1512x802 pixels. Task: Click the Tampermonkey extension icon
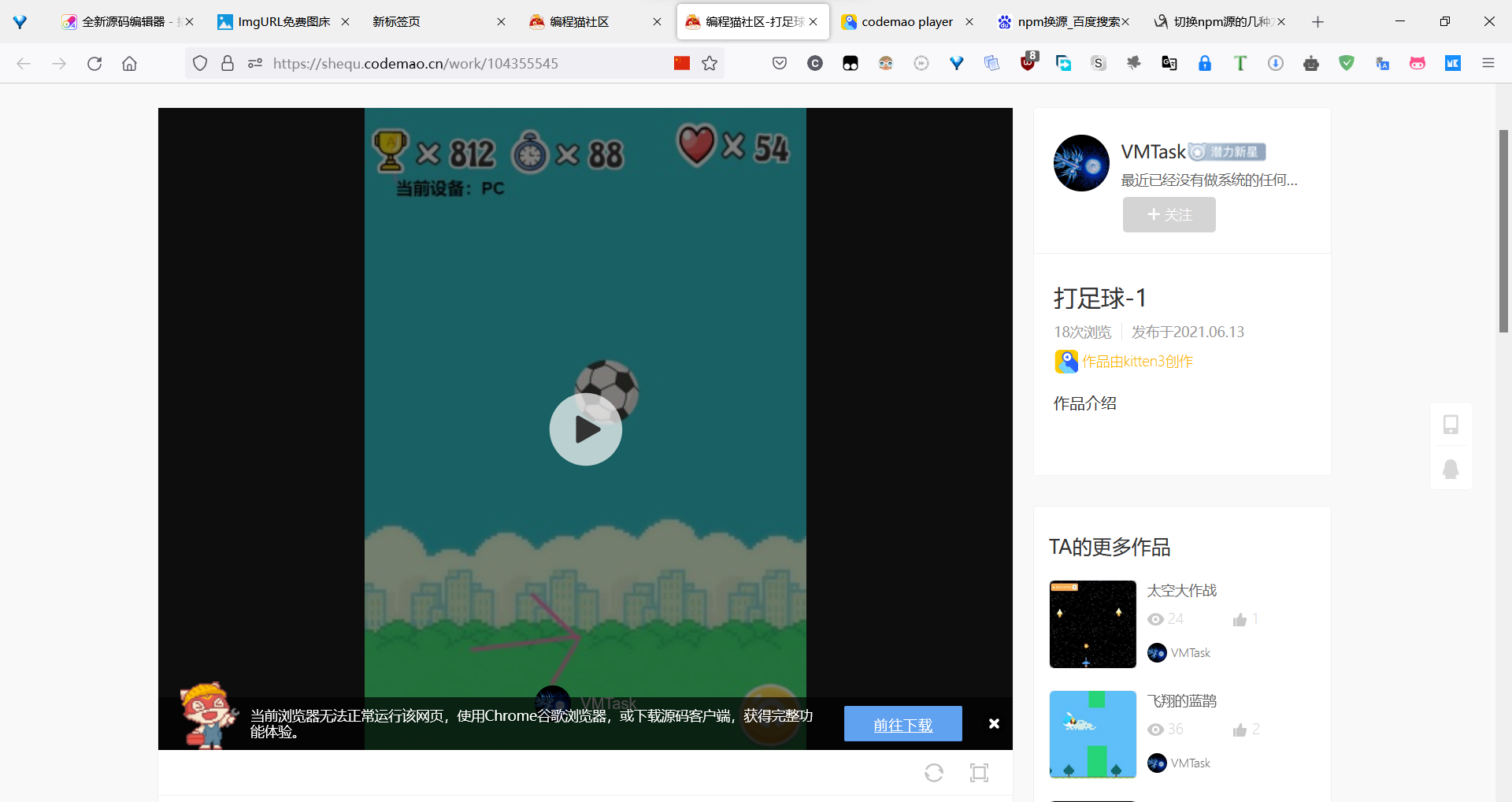point(850,63)
